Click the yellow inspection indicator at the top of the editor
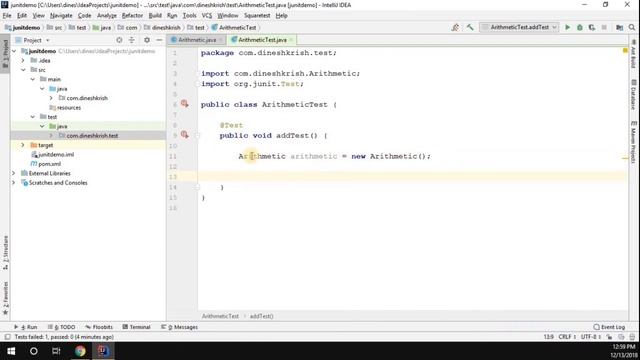The width and height of the screenshot is (640, 360). 625,51
